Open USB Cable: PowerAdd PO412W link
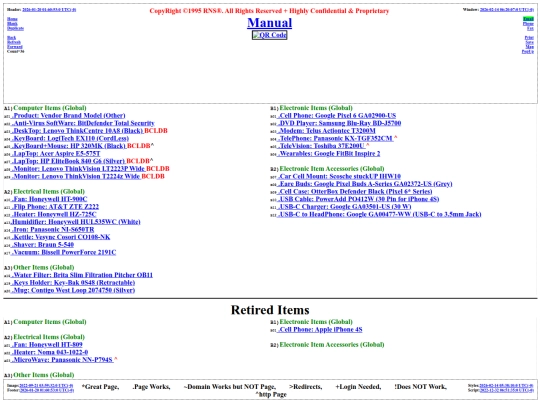Screen dimensions: 540x405 [x=358, y=199]
